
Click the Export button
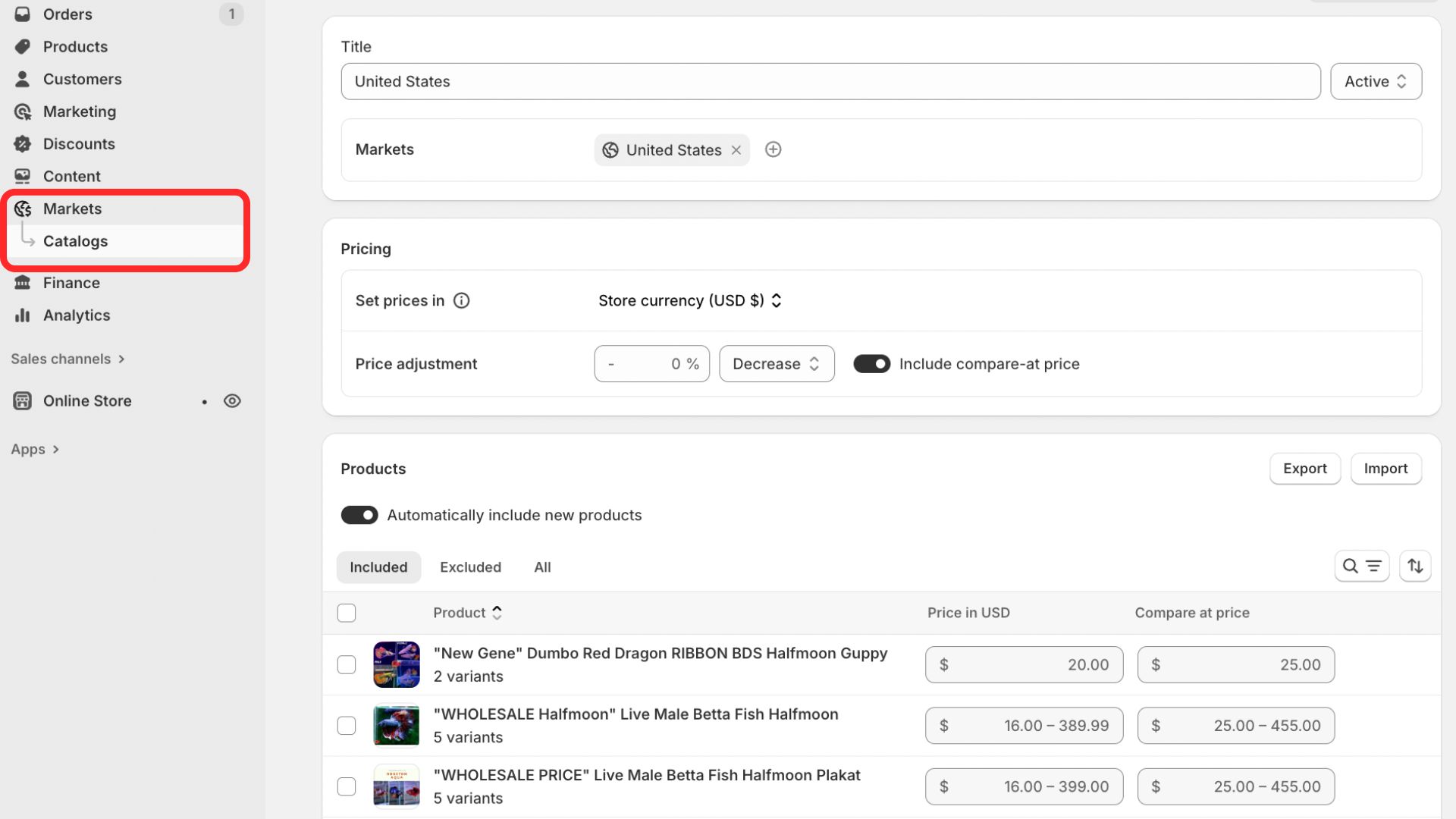1304,469
